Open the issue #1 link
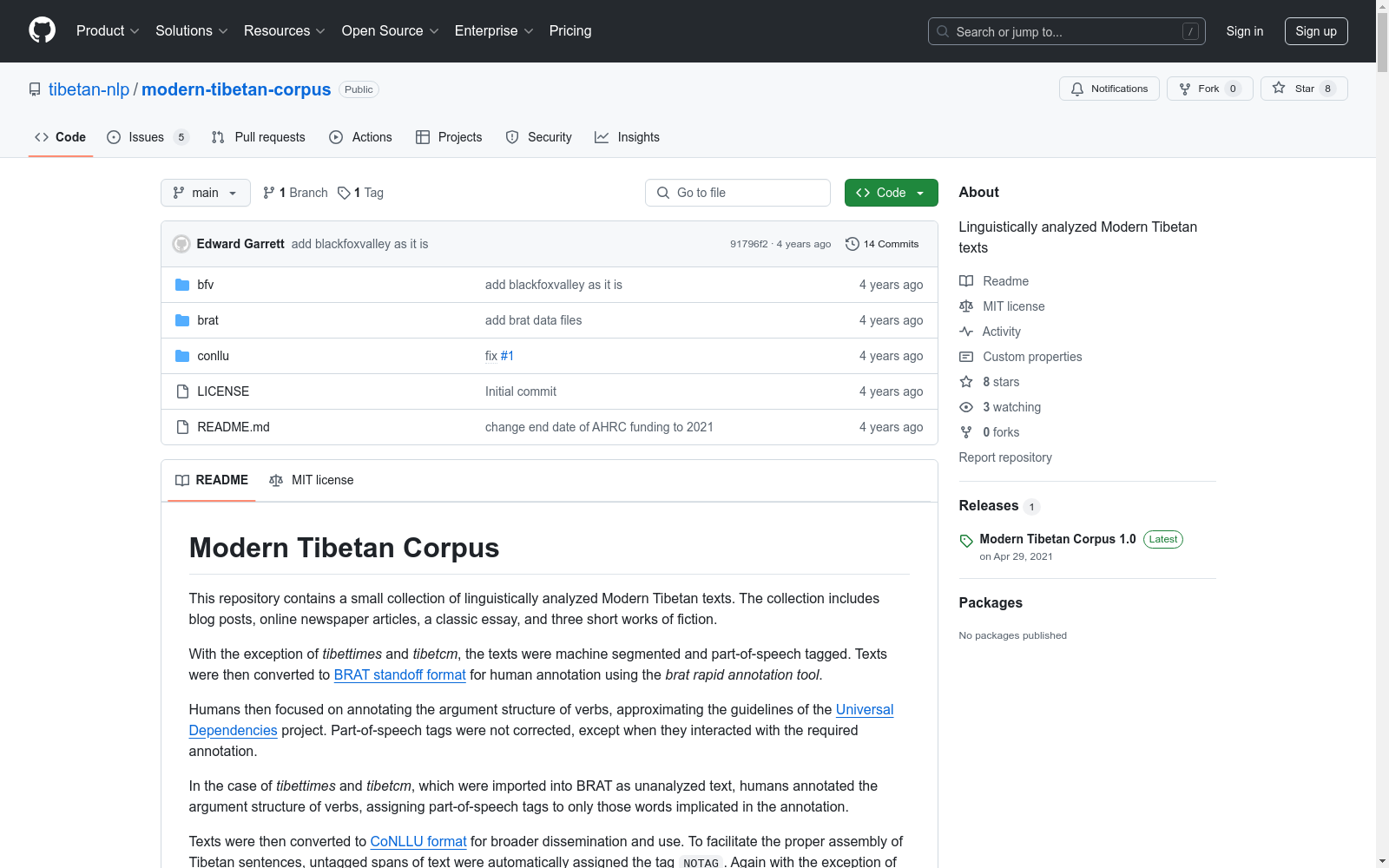 click(x=507, y=356)
